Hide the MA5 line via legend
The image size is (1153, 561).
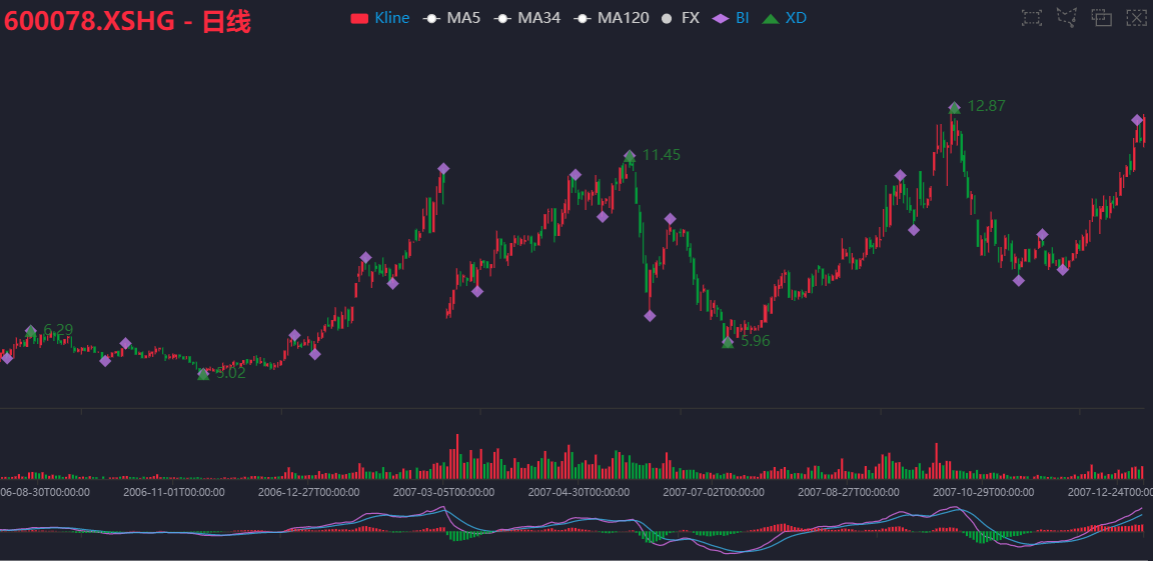451,18
